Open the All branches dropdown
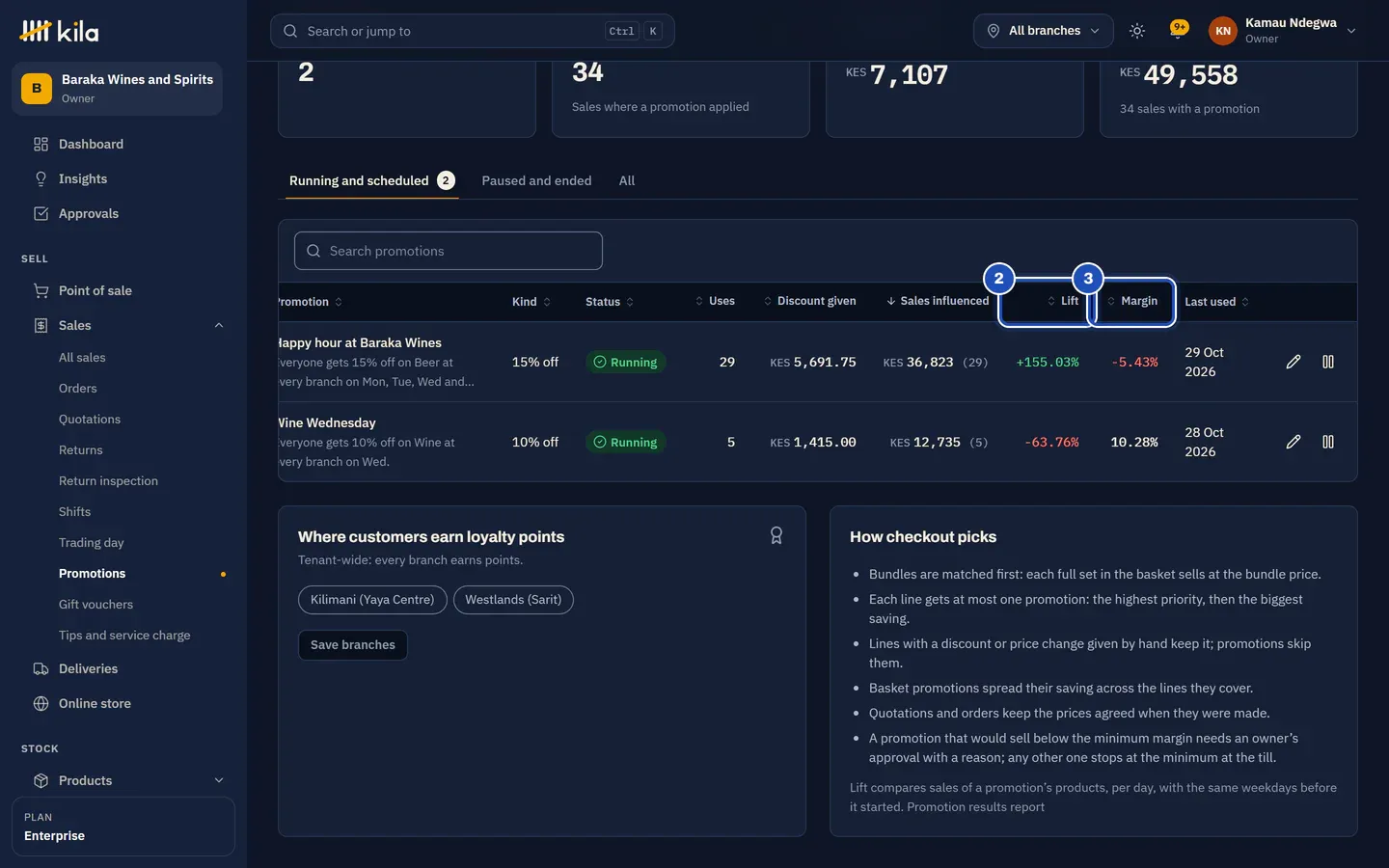 point(1043,31)
